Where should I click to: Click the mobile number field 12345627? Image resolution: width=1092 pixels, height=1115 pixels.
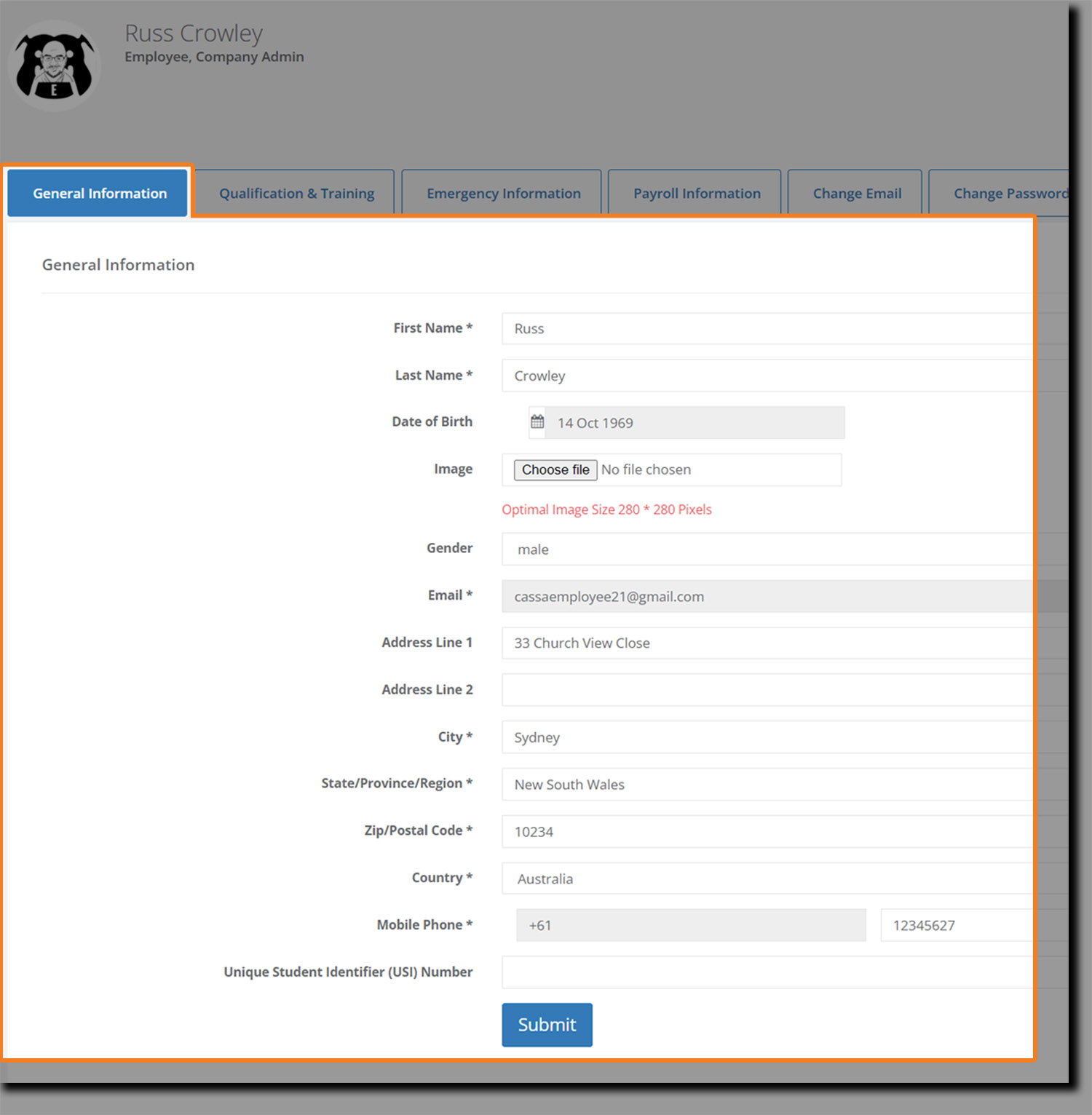click(974, 925)
